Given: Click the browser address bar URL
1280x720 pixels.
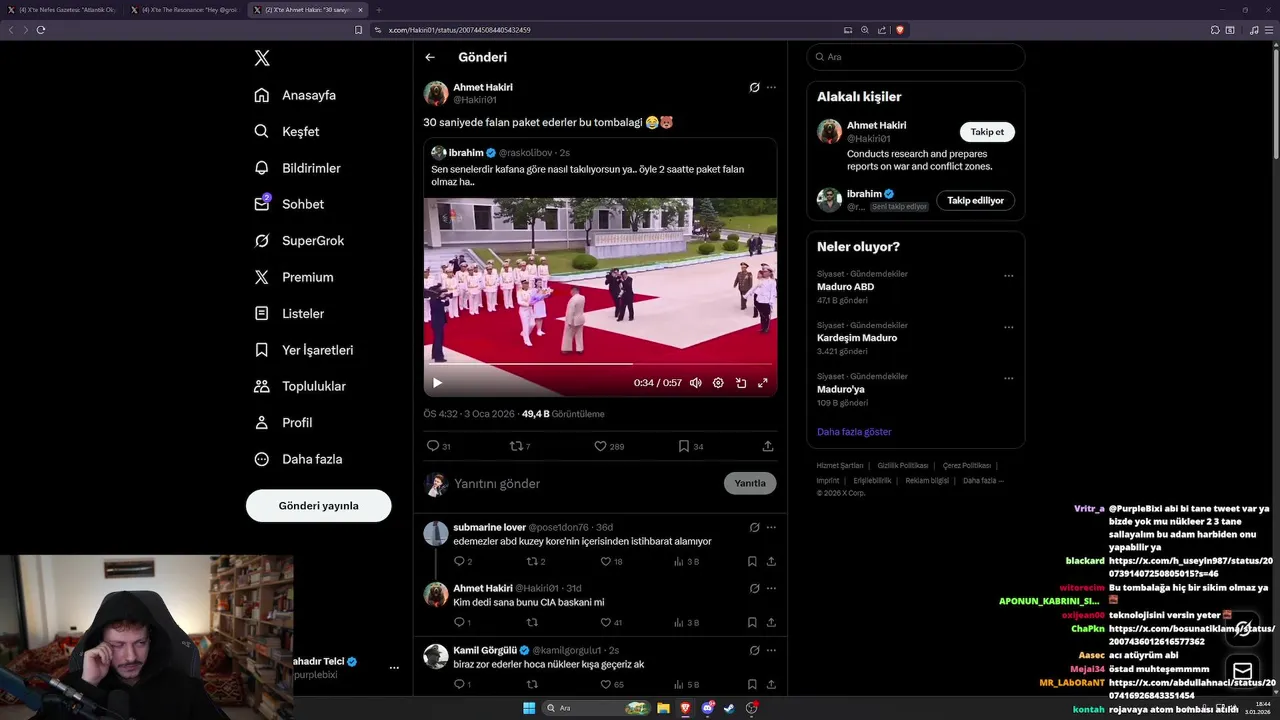Looking at the screenshot, I should (x=460, y=30).
